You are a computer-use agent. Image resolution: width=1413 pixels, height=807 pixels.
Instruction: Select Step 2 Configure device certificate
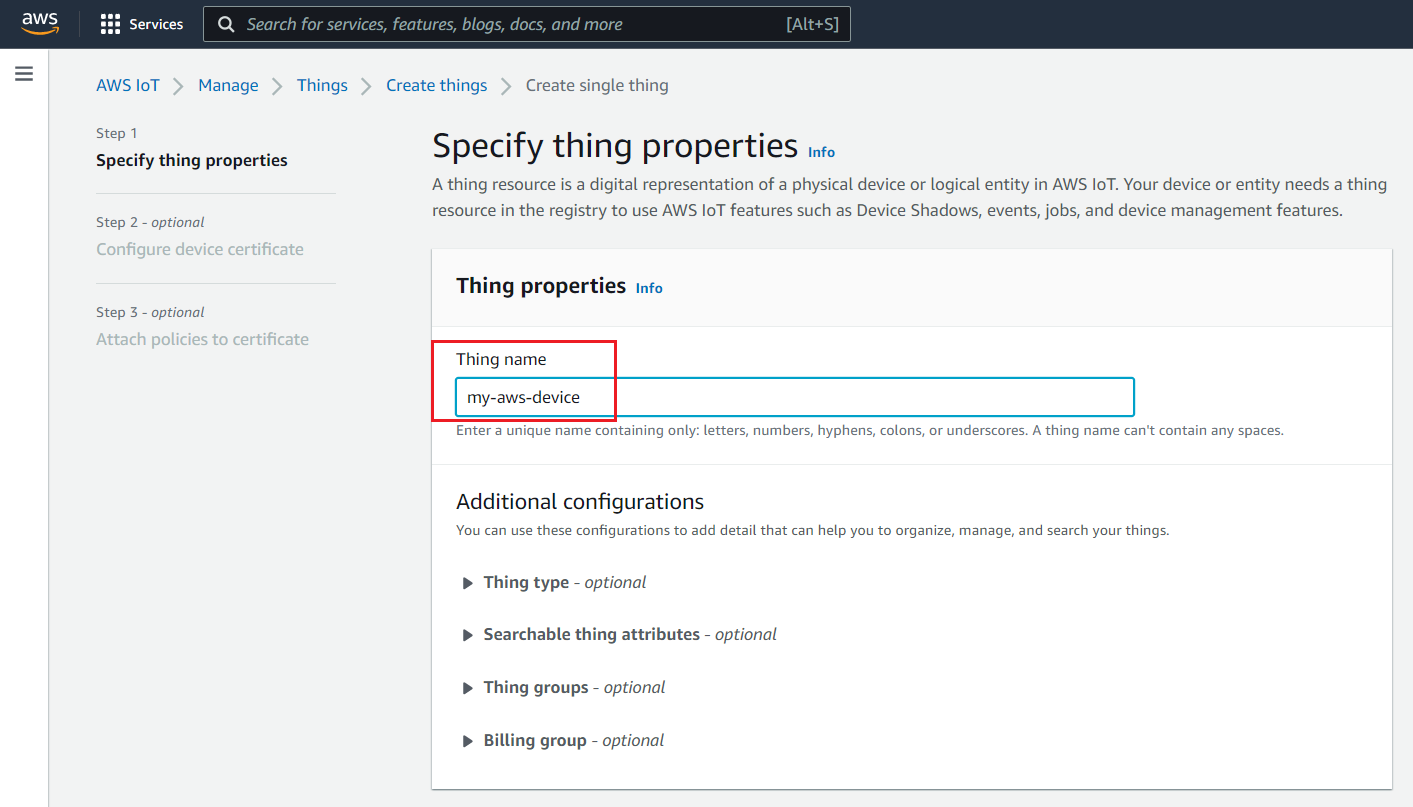[200, 249]
